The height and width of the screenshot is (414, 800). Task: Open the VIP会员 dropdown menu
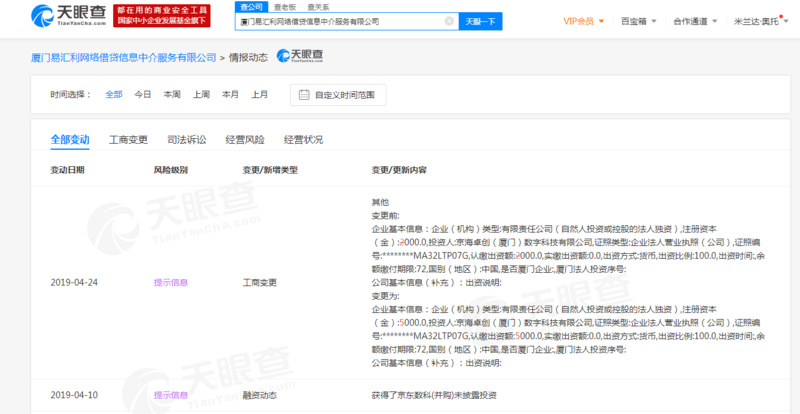point(584,21)
